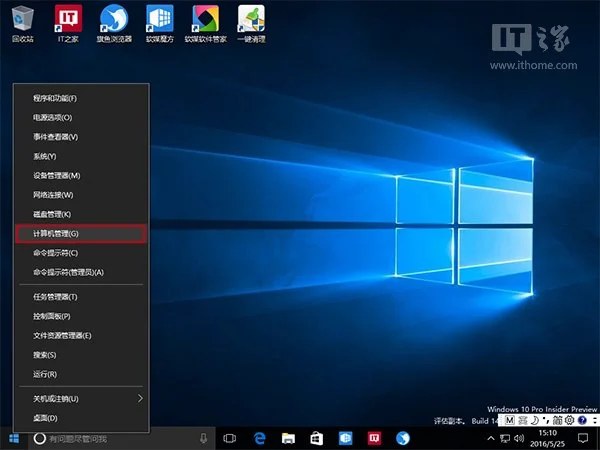Viewport: 600px width, 450px height.
Task: Choose 电源选项(O) in the menu
Action: [x=81, y=117]
